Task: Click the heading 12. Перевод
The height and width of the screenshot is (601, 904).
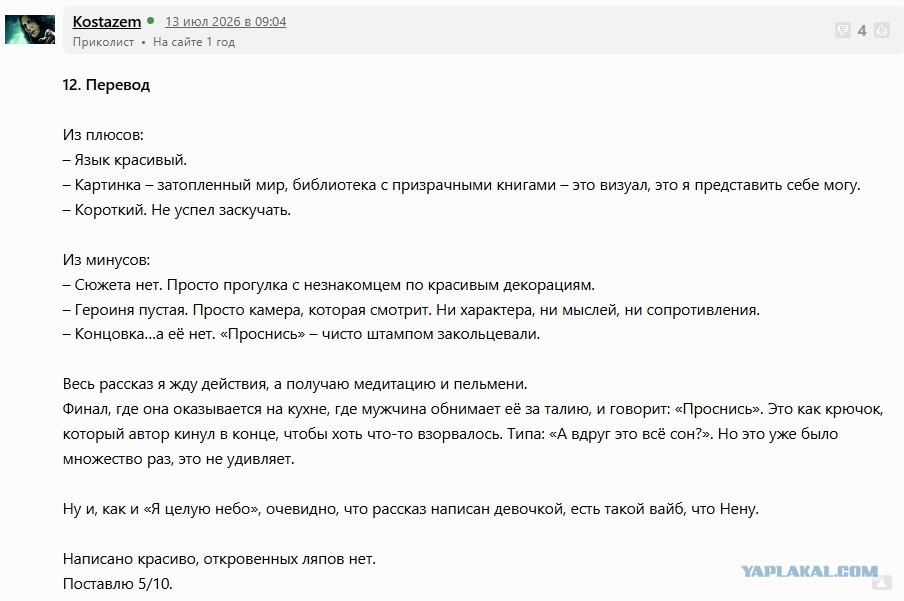Action: [106, 85]
